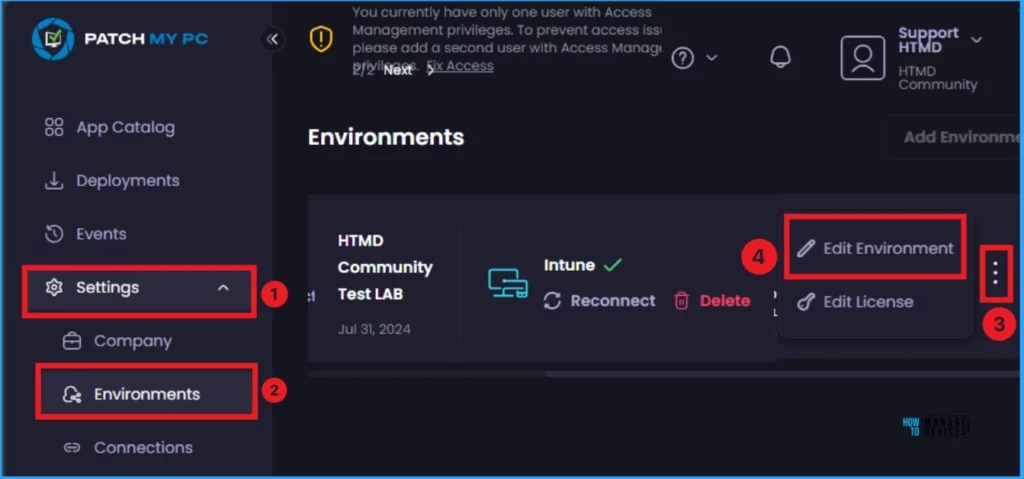Open the three-dot environment options menu

996,273
